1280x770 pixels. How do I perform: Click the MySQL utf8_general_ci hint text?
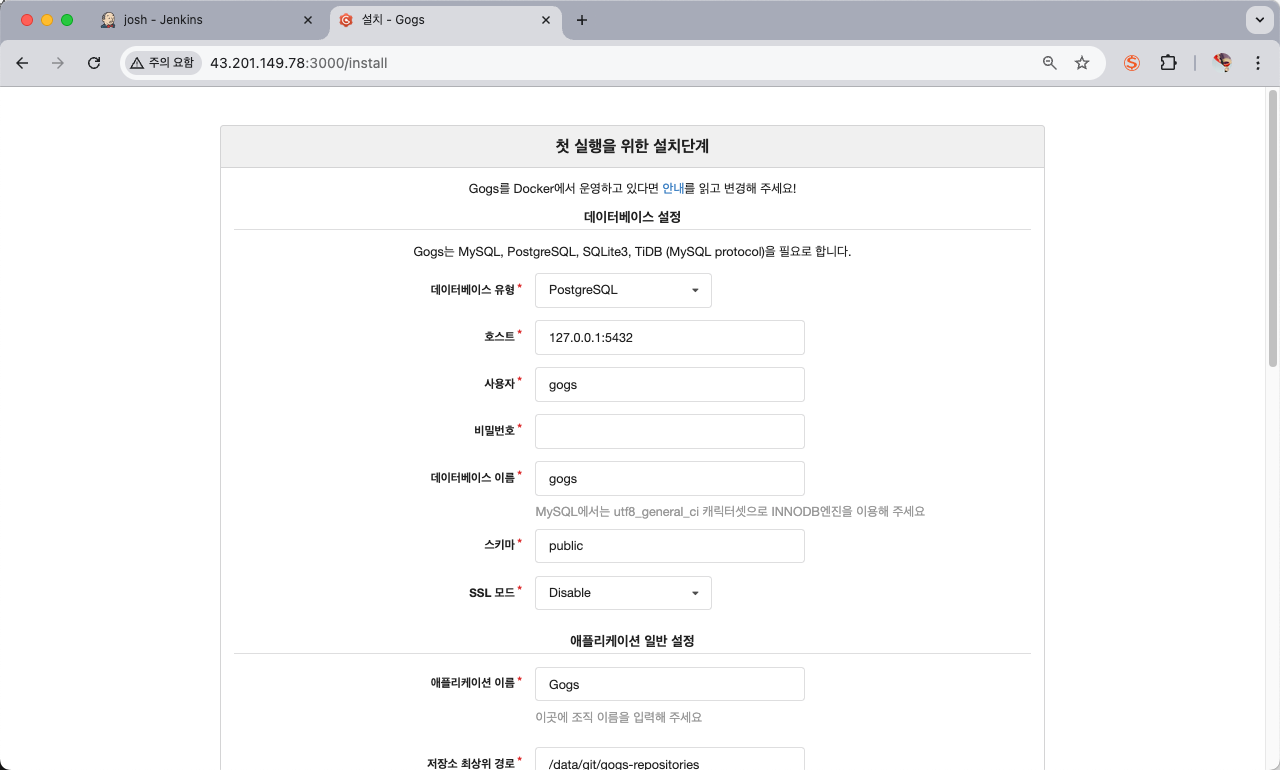tap(730, 511)
